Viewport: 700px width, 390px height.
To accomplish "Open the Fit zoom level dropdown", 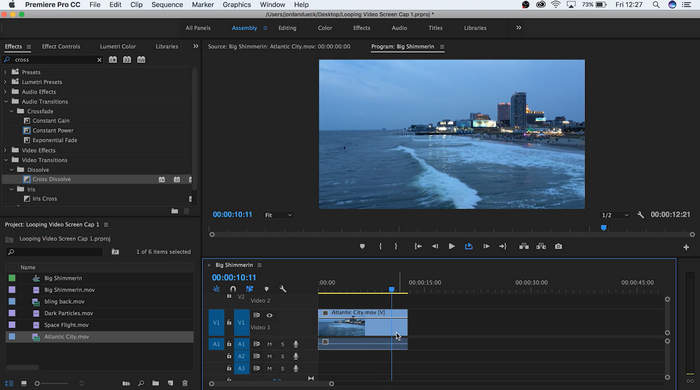I will click(x=279, y=215).
